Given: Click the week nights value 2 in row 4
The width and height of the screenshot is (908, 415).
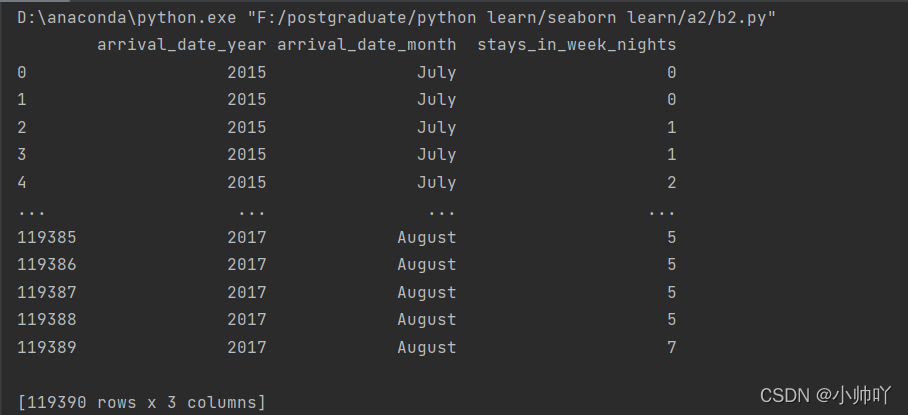Looking at the screenshot, I should (671, 182).
